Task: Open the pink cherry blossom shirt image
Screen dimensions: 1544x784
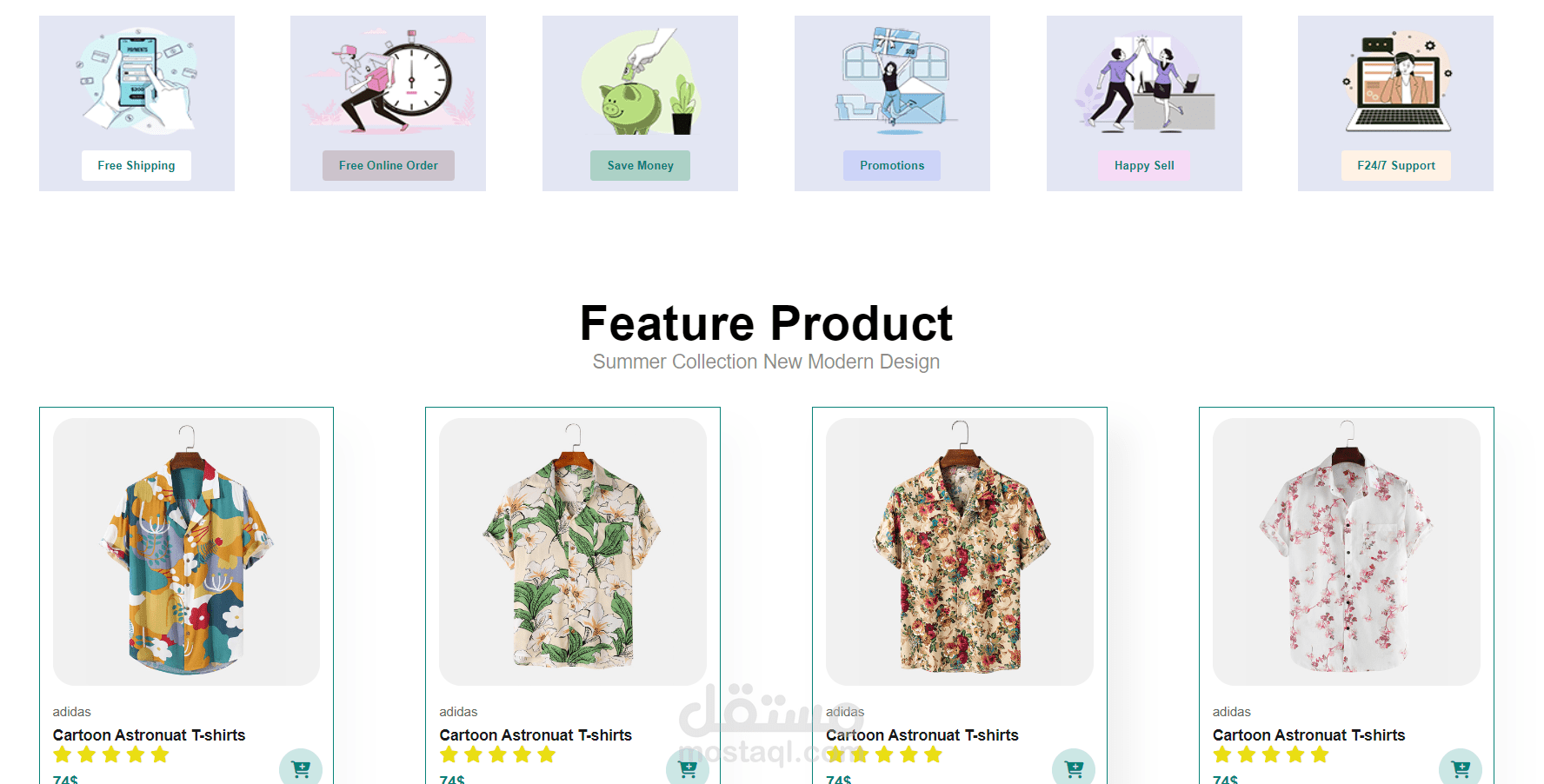Action: 1347,552
